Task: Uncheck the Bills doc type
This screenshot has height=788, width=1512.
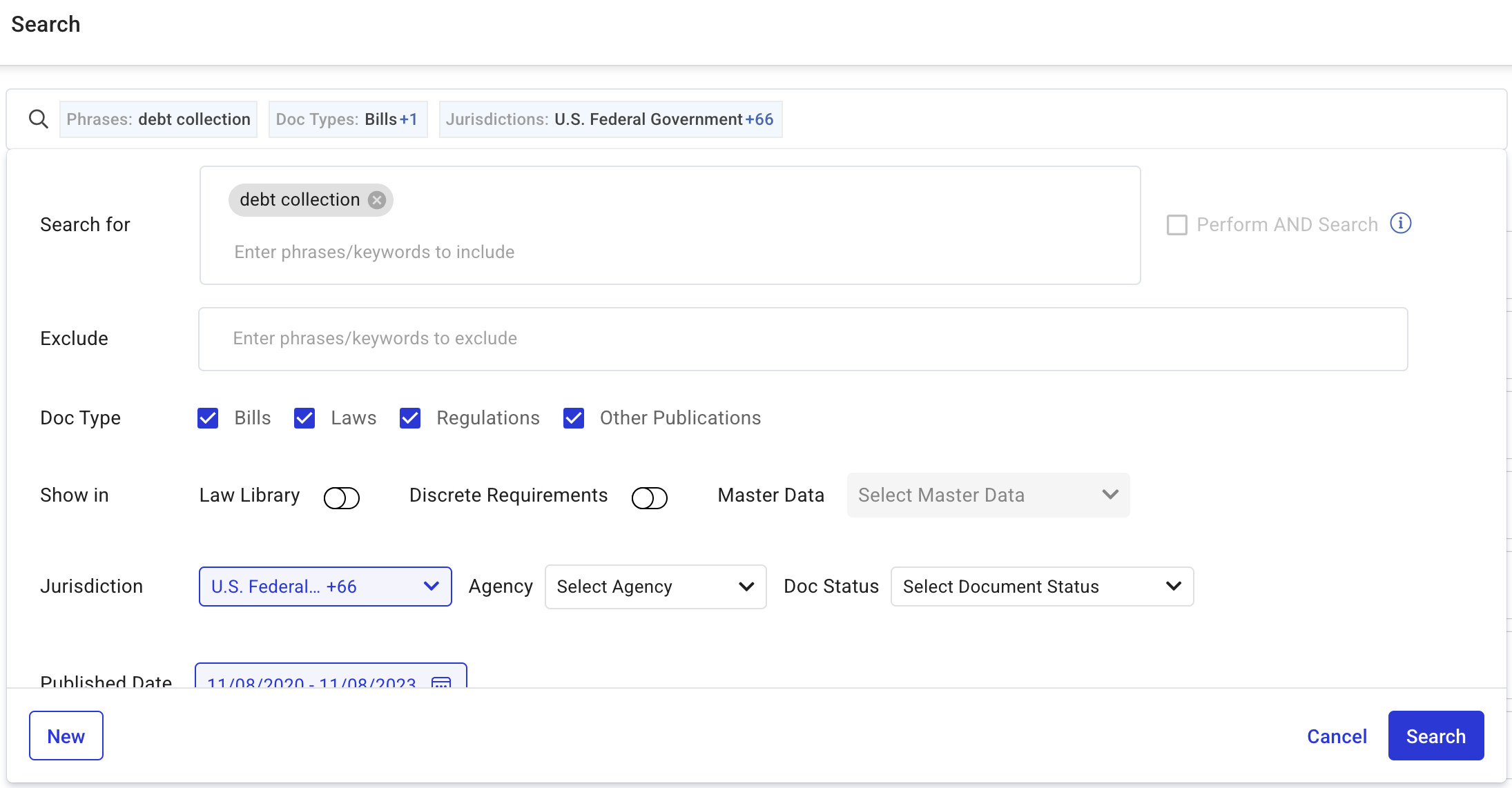Action: (x=208, y=418)
